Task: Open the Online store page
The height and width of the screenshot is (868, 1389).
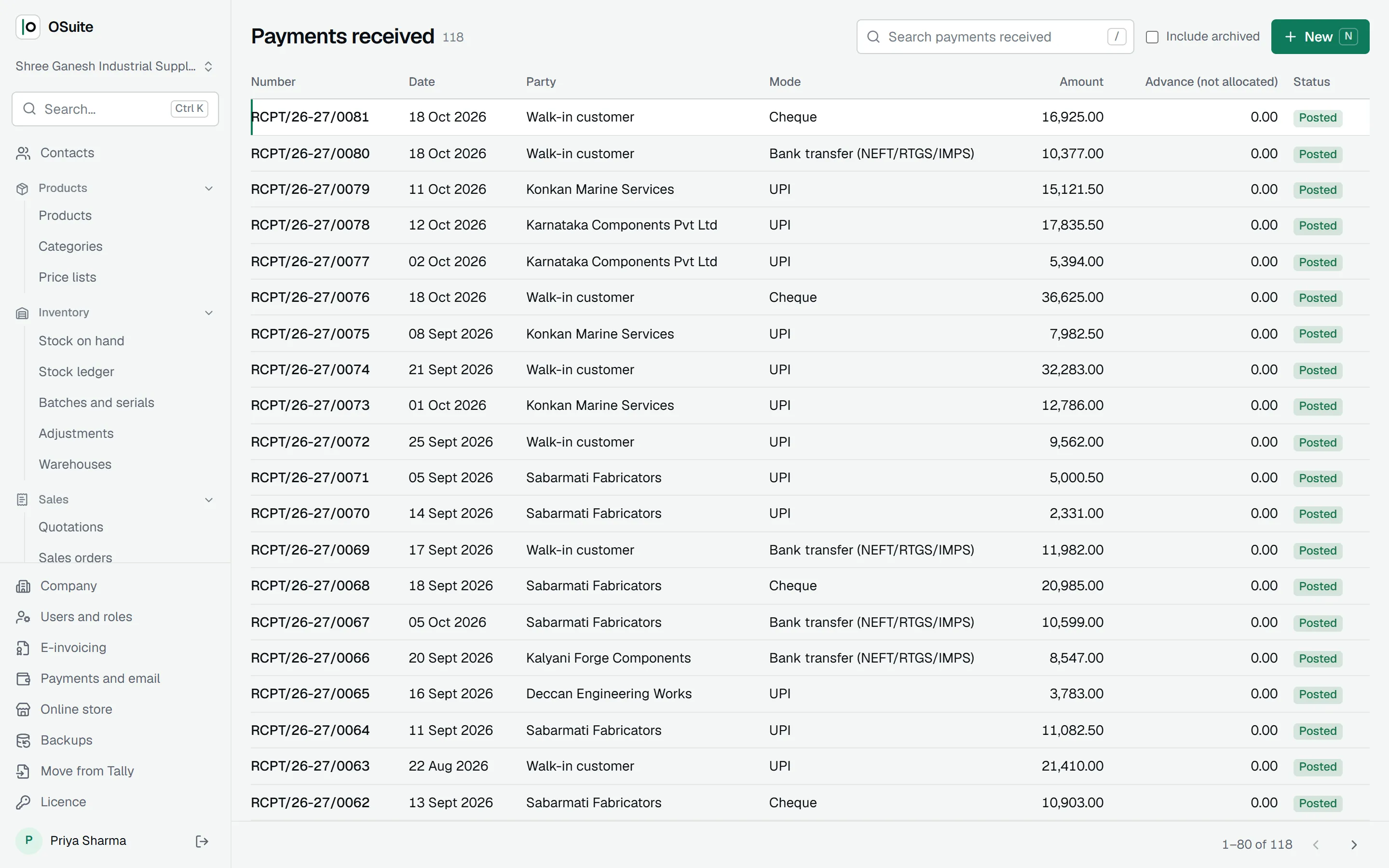Action: tap(76, 709)
